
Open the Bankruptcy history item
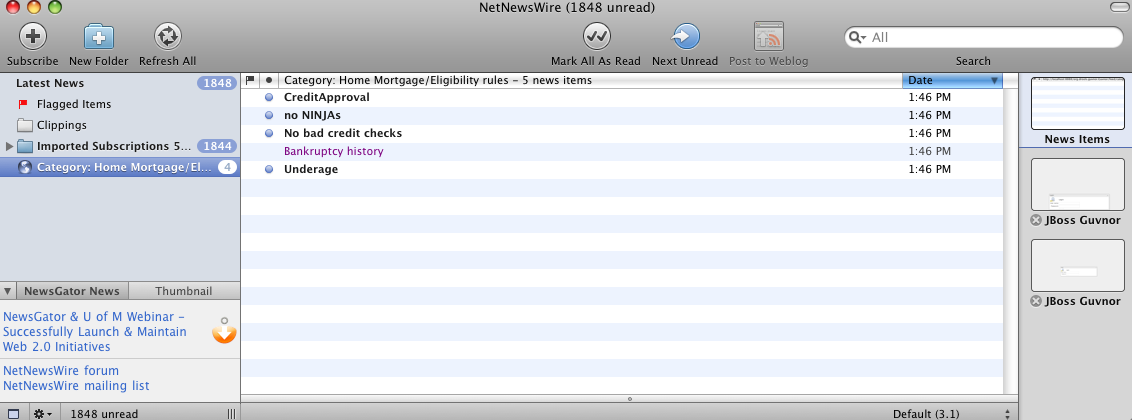pyautogui.click(x=622, y=152)
